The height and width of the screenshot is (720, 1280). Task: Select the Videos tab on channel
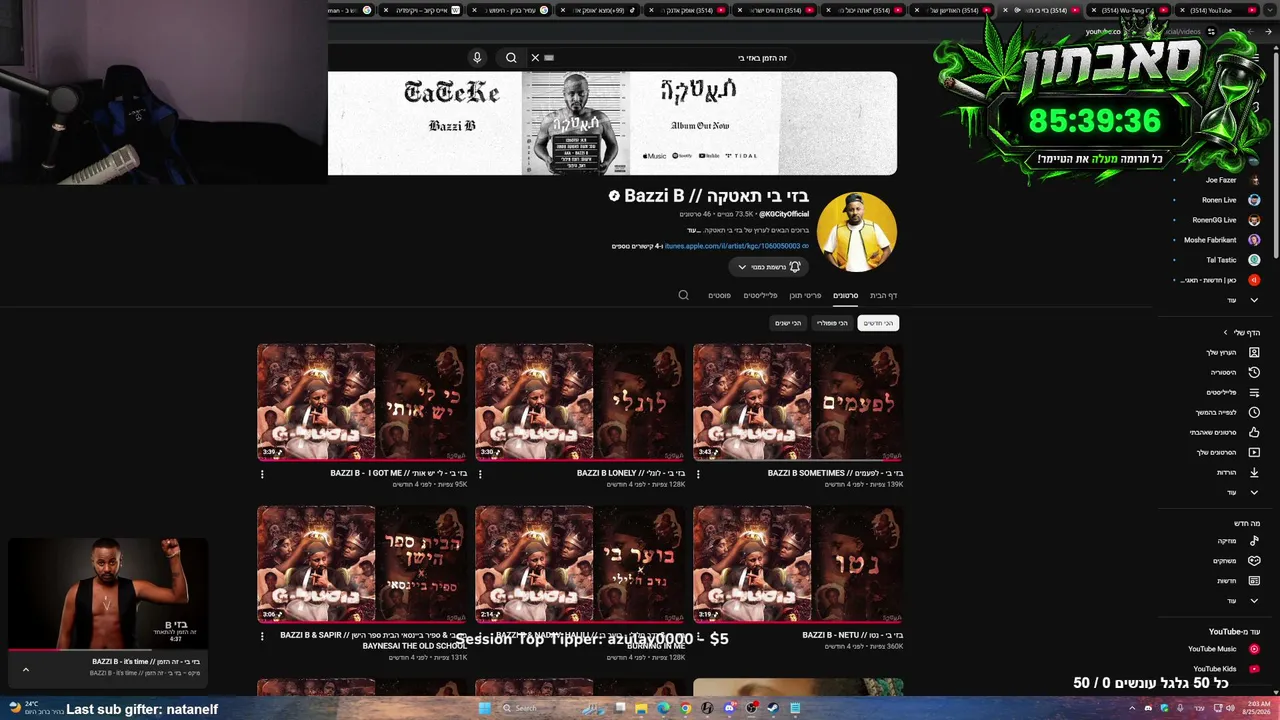click(846, 295)
